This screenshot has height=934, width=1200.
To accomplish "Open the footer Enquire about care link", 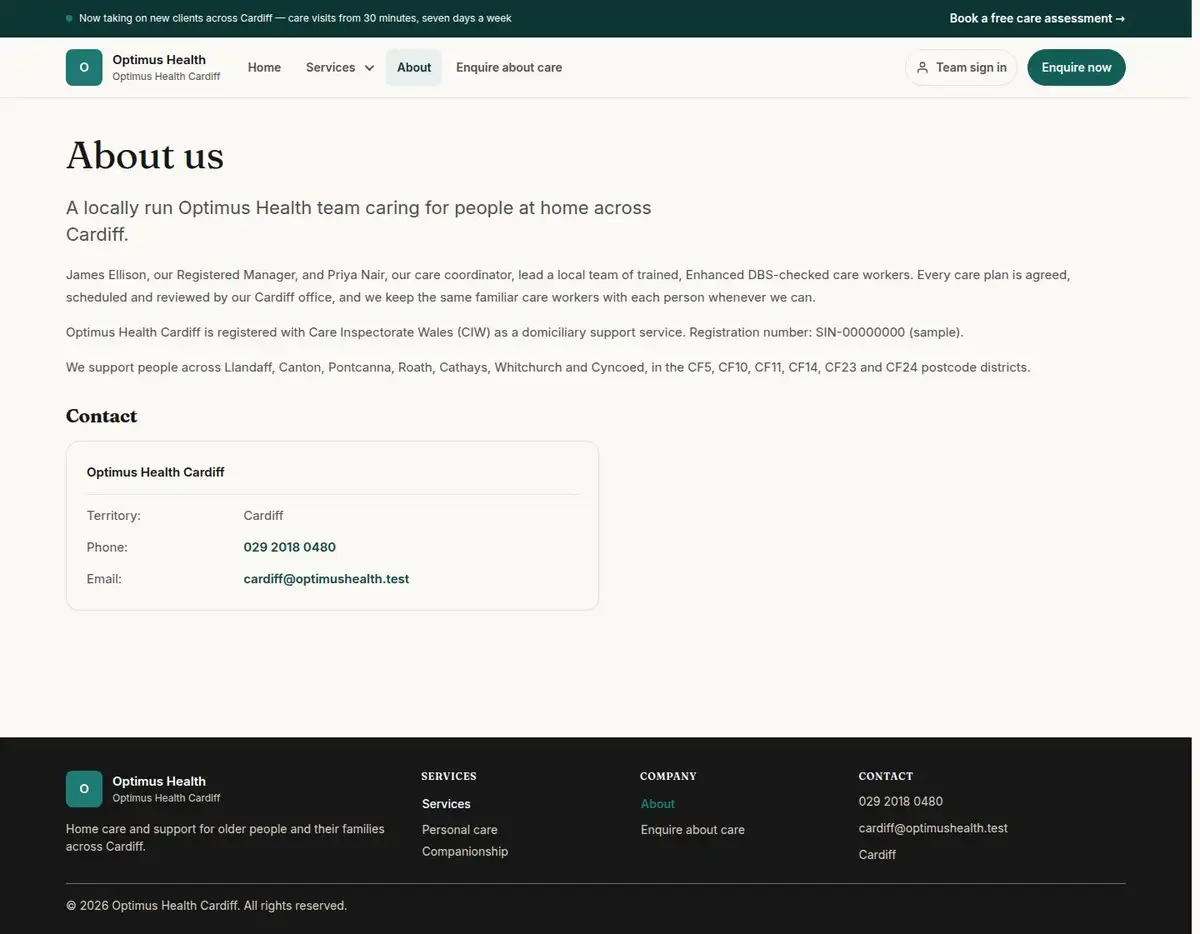I will coord(693,830).
